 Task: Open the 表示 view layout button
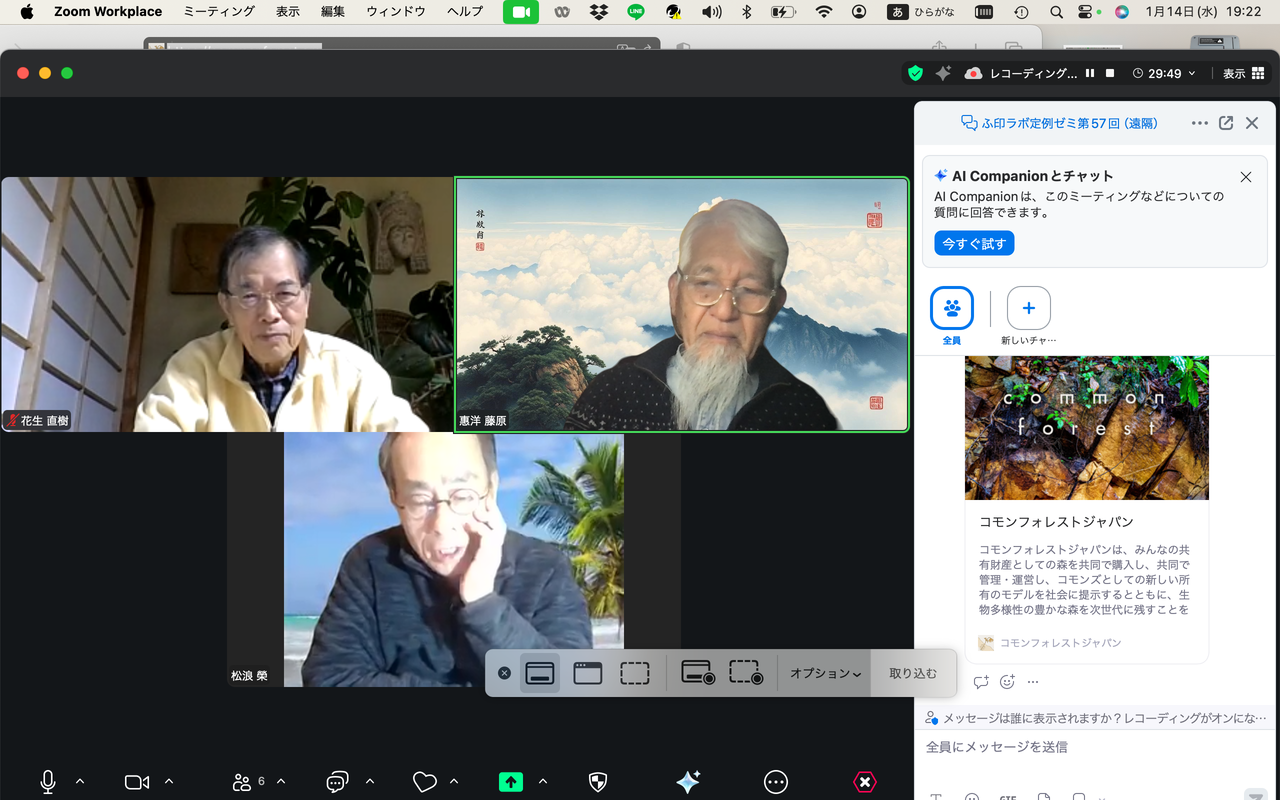(x=1243, y=73)
